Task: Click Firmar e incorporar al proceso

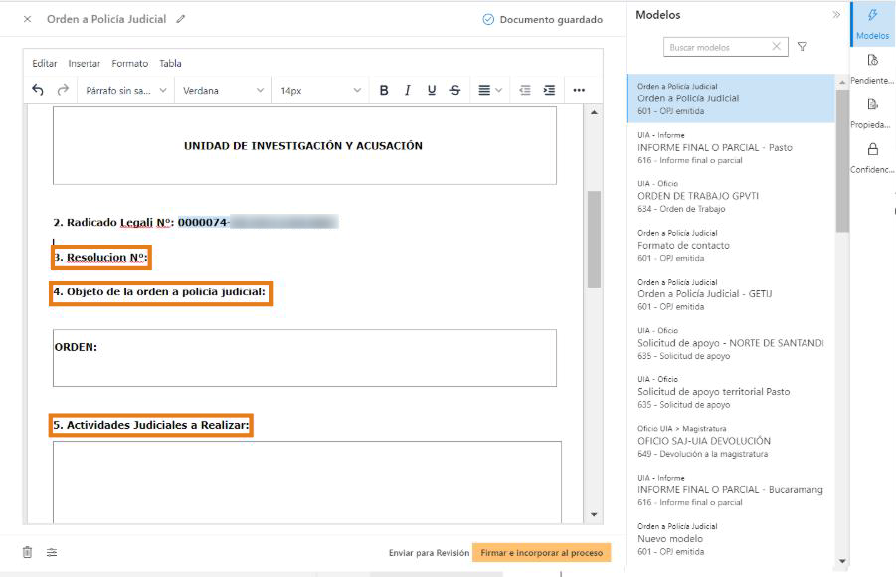Action: point(541,553)
